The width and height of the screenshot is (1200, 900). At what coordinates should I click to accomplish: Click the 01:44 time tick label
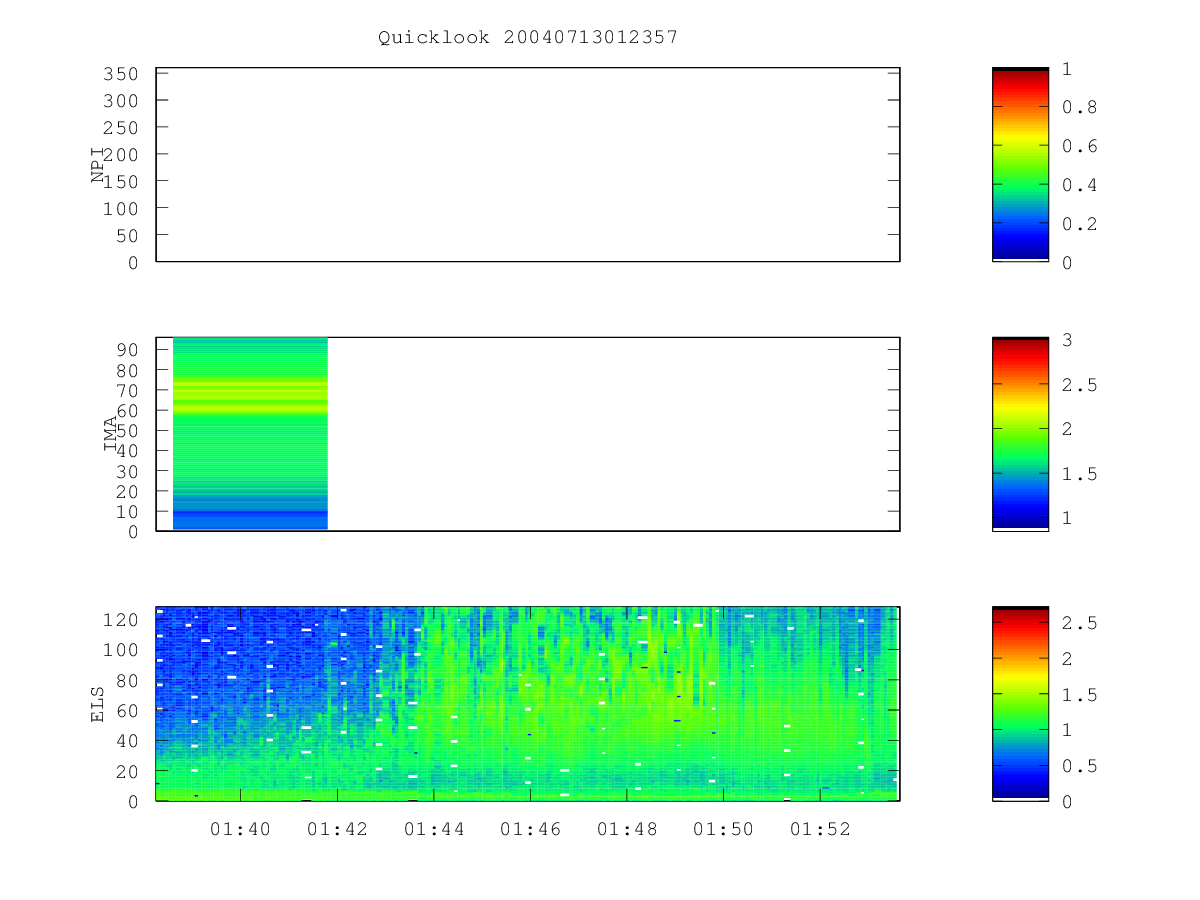click(433, 829)
